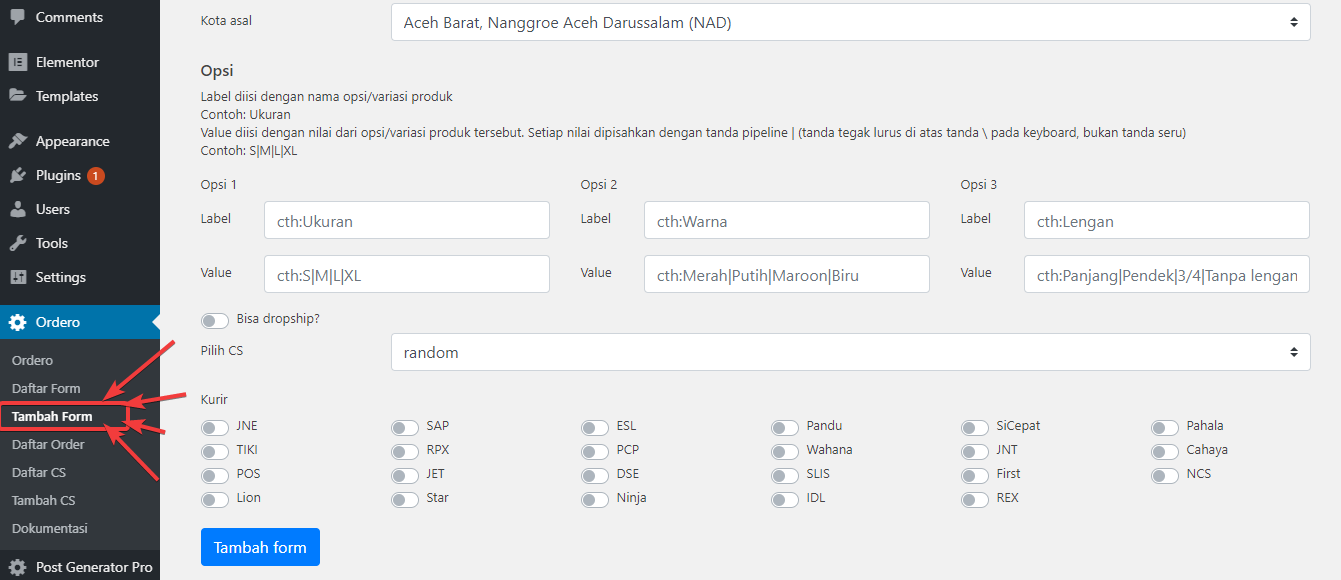
Task: Click the Settings sliders icon
Action: coord(18,277)
